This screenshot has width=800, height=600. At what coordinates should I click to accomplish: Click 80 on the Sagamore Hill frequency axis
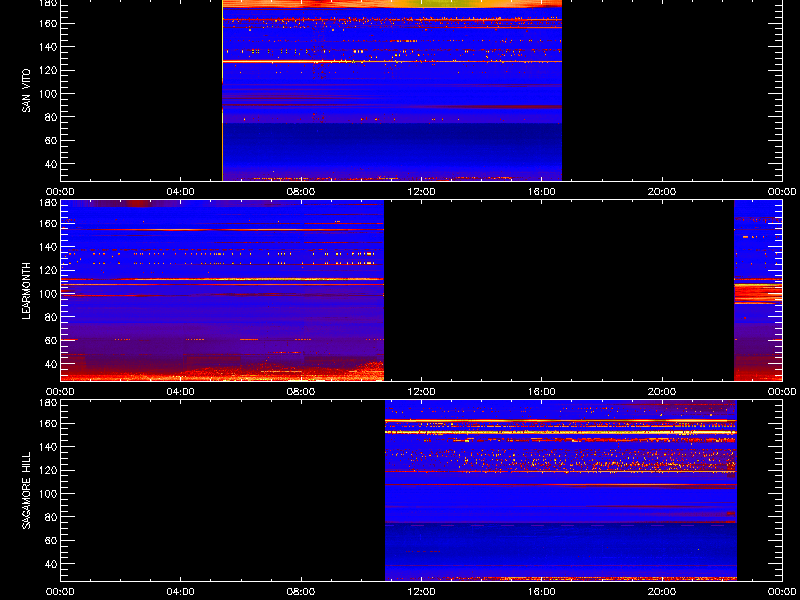(x=52, y=517)
